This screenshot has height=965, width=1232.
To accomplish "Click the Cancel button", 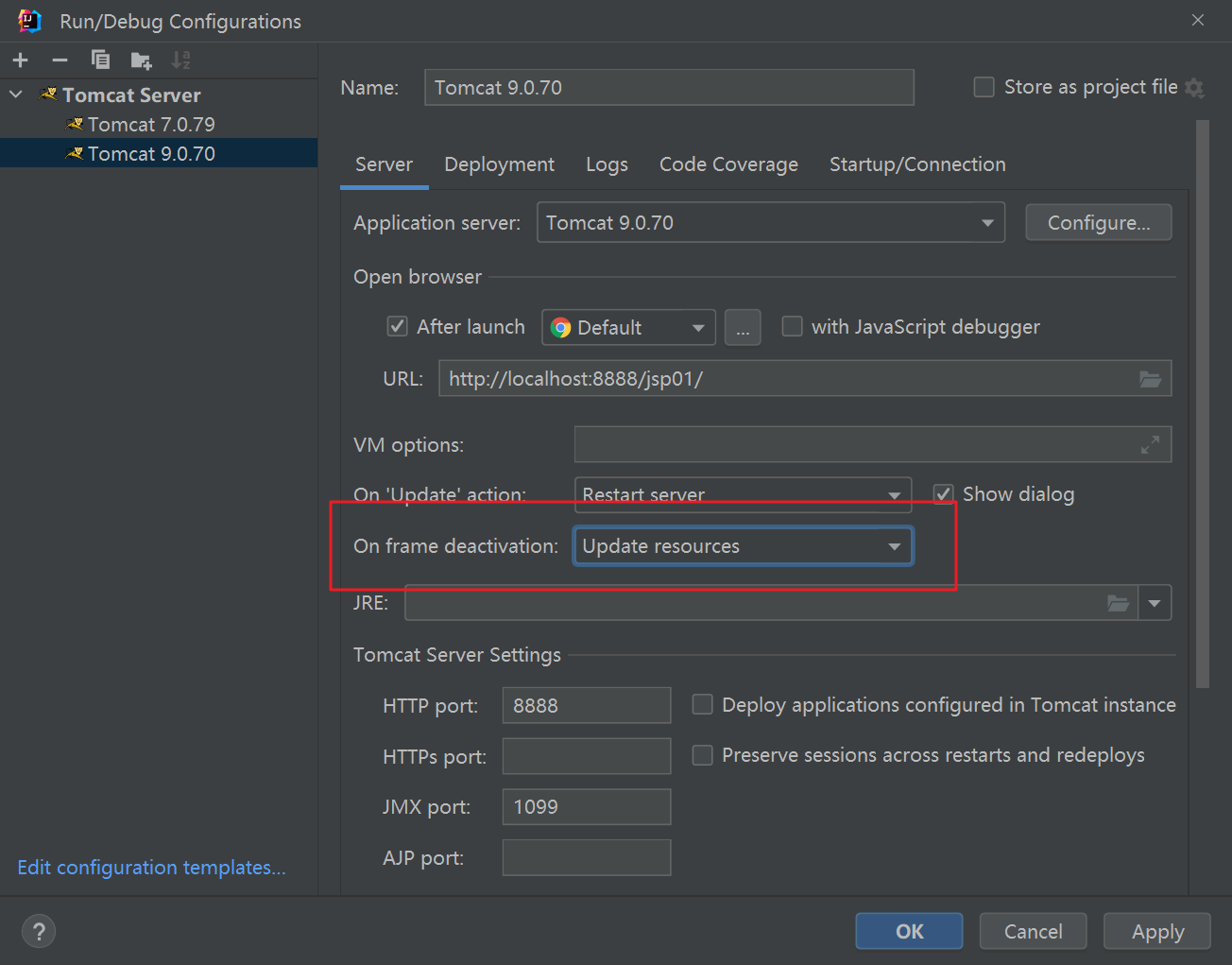I will [1033, 931].
